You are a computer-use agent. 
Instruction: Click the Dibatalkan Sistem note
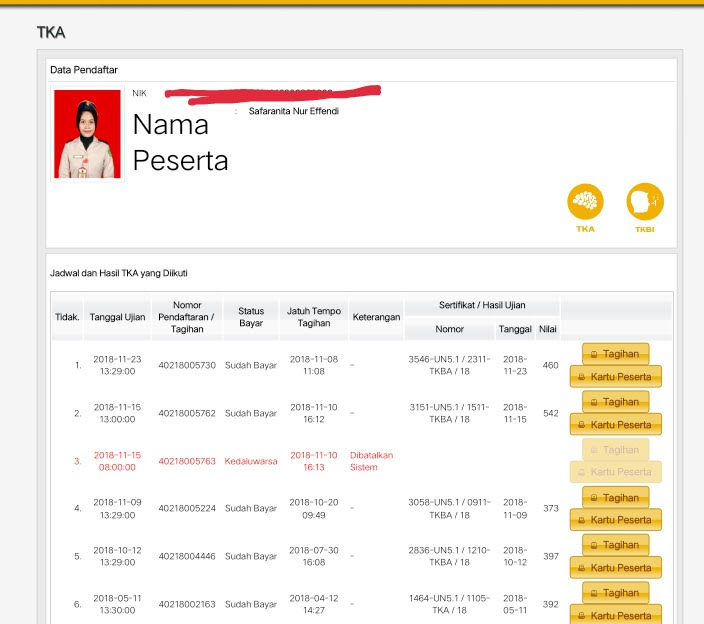click(x=371, y=461)
